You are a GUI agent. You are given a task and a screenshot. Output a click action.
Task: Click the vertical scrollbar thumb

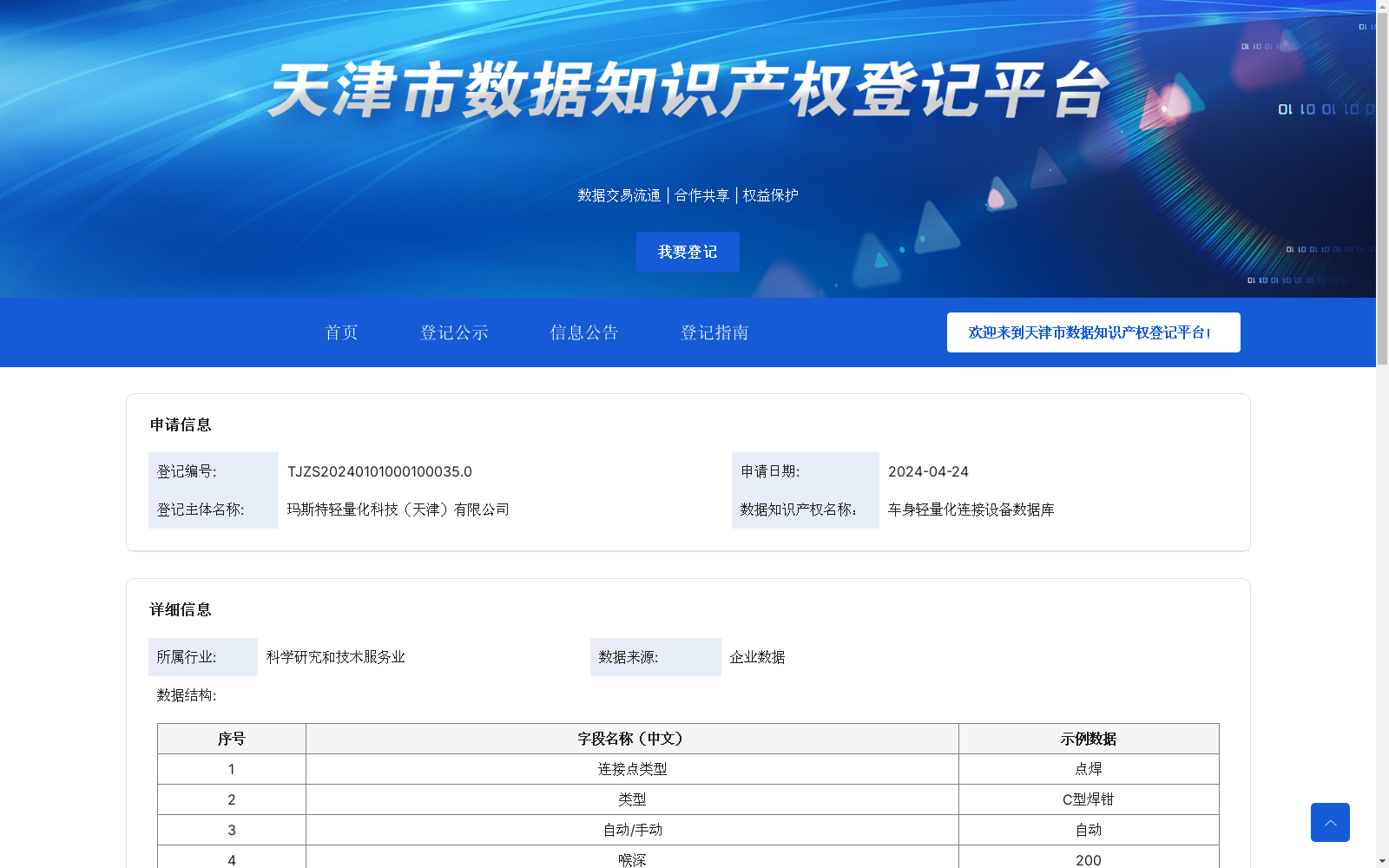pyautogui.click(x=1382, y=187)
